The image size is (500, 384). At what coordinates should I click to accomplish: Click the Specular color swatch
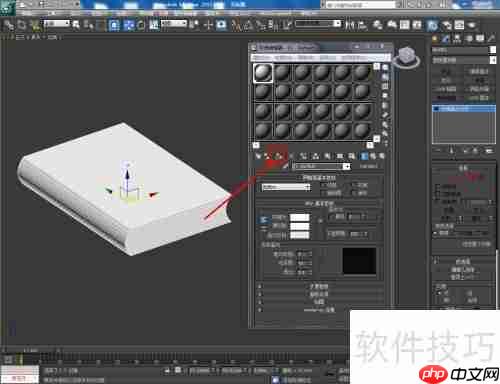[x=300, y=235]
